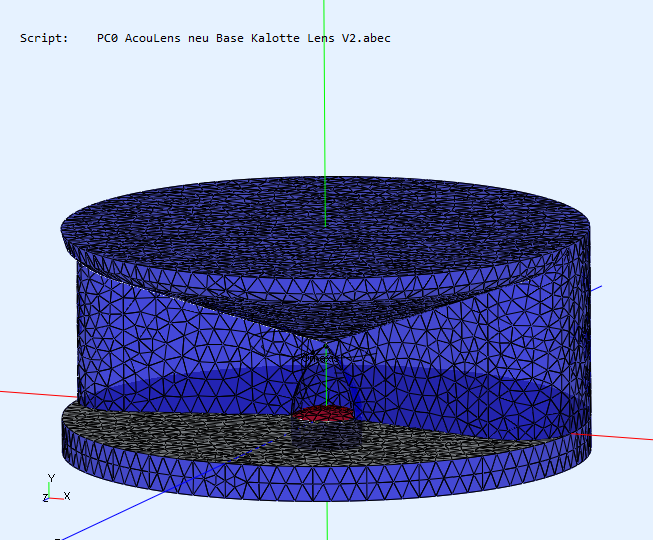Select the left inner cylinder wall mesh

tap(150, 330)
